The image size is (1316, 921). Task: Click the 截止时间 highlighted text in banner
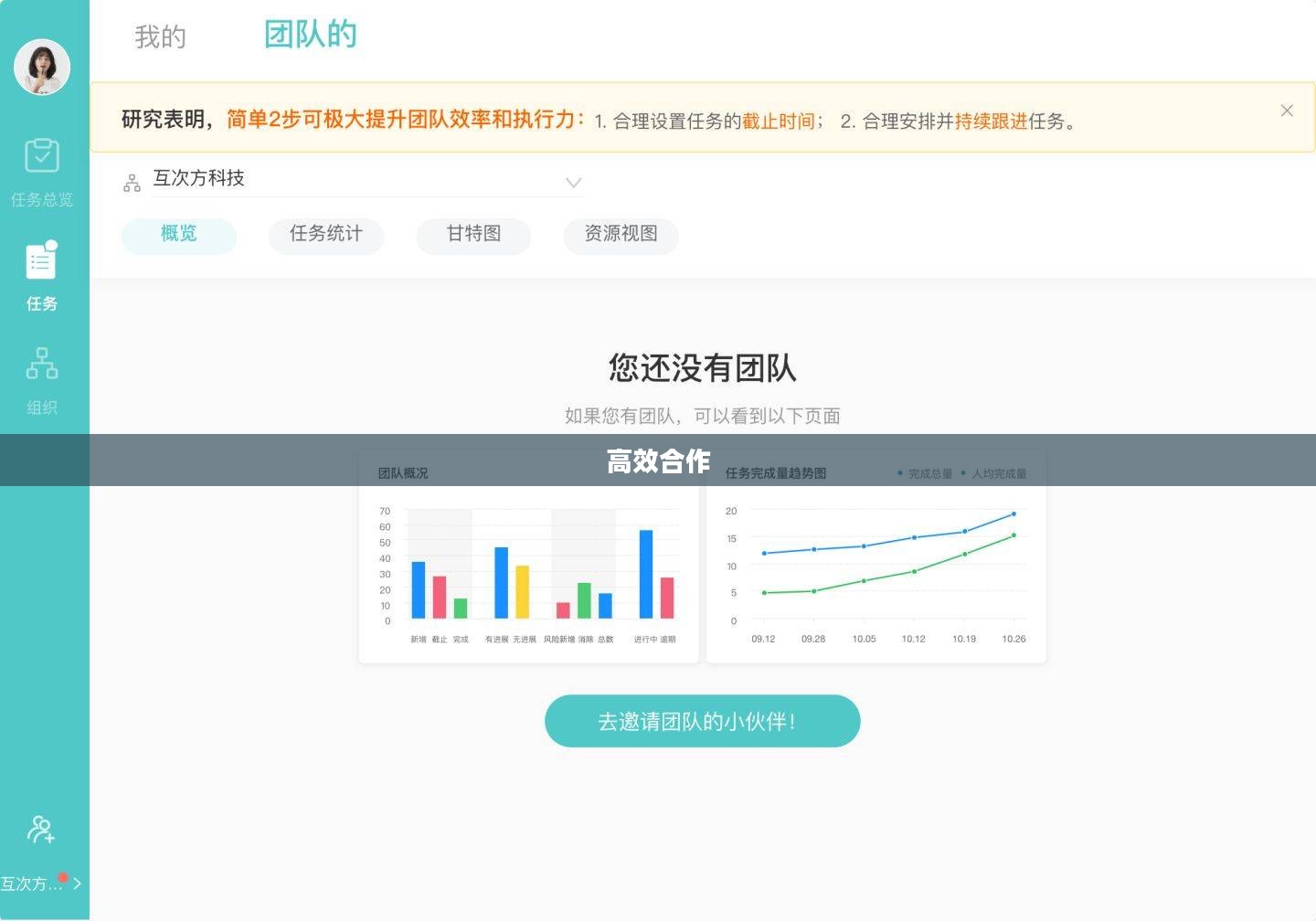(778, 122)
